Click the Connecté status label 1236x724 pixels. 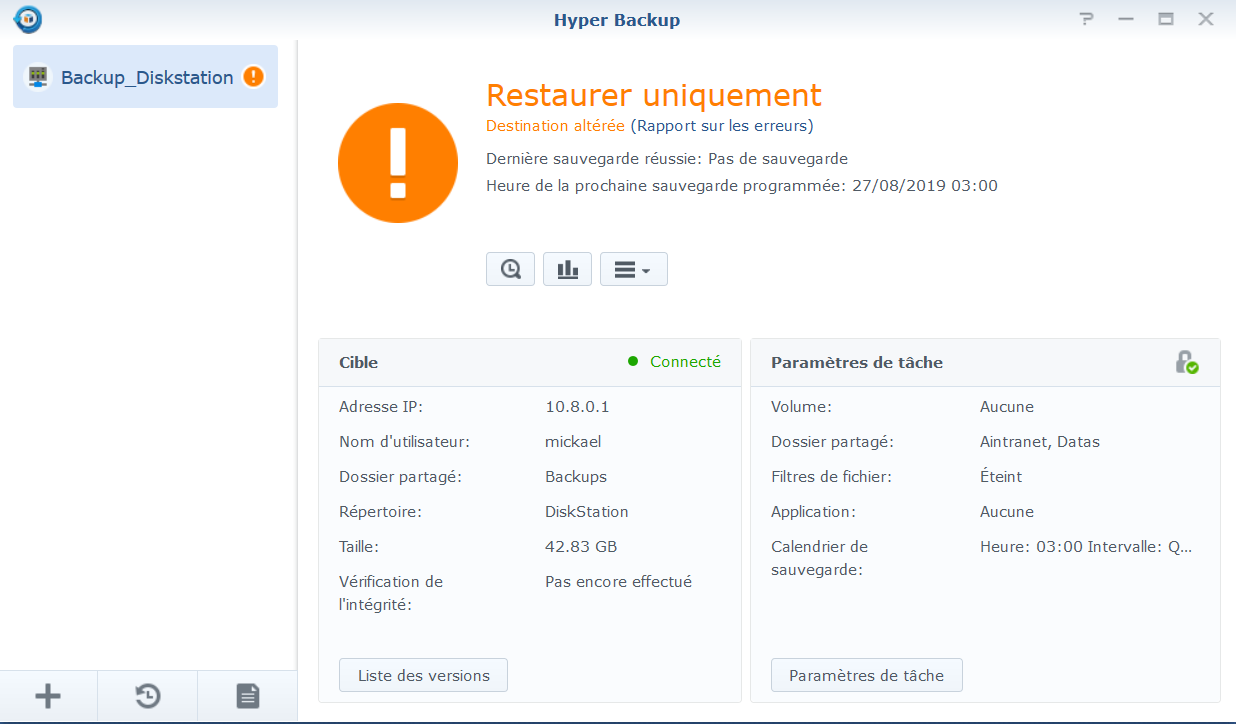685,362
